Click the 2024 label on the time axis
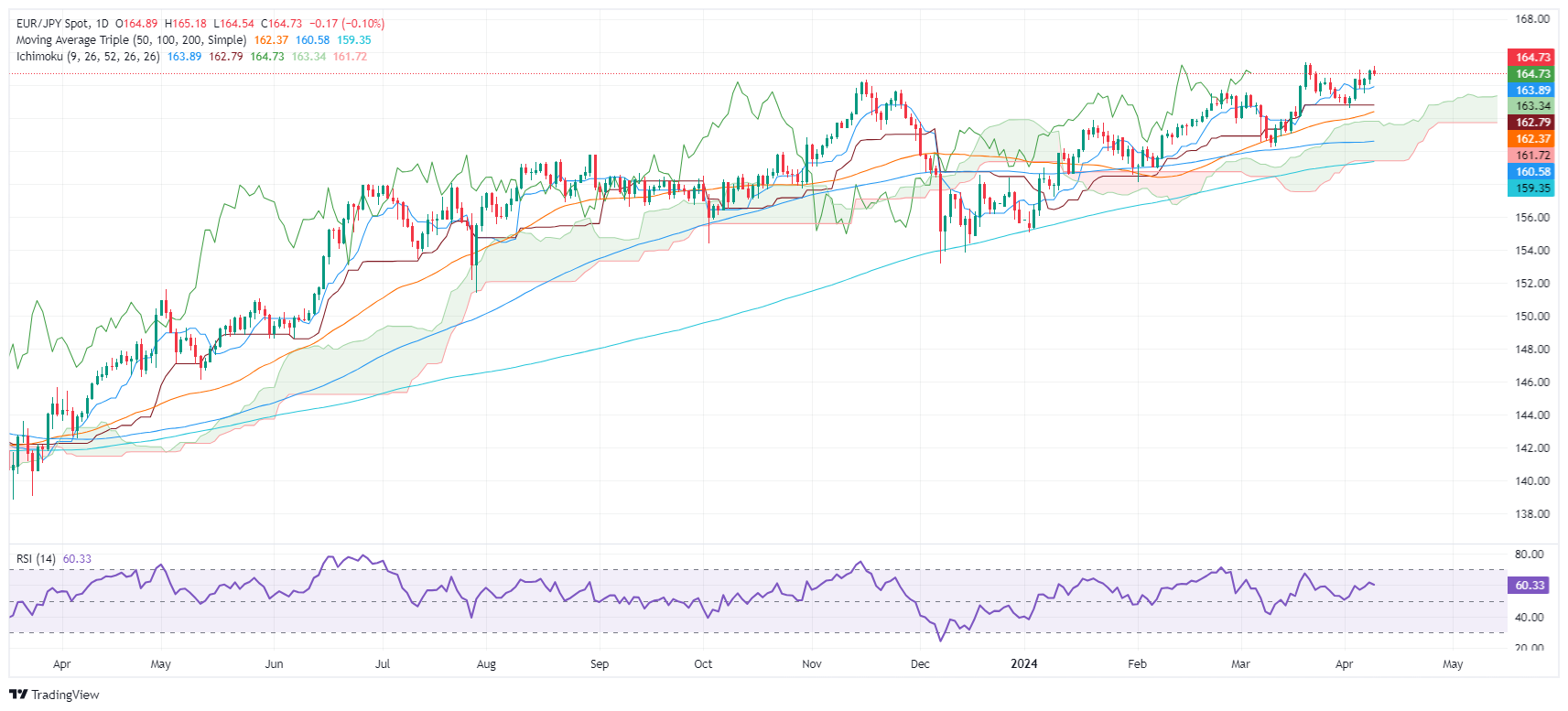1568x711 pixels. coord(1023,664)
